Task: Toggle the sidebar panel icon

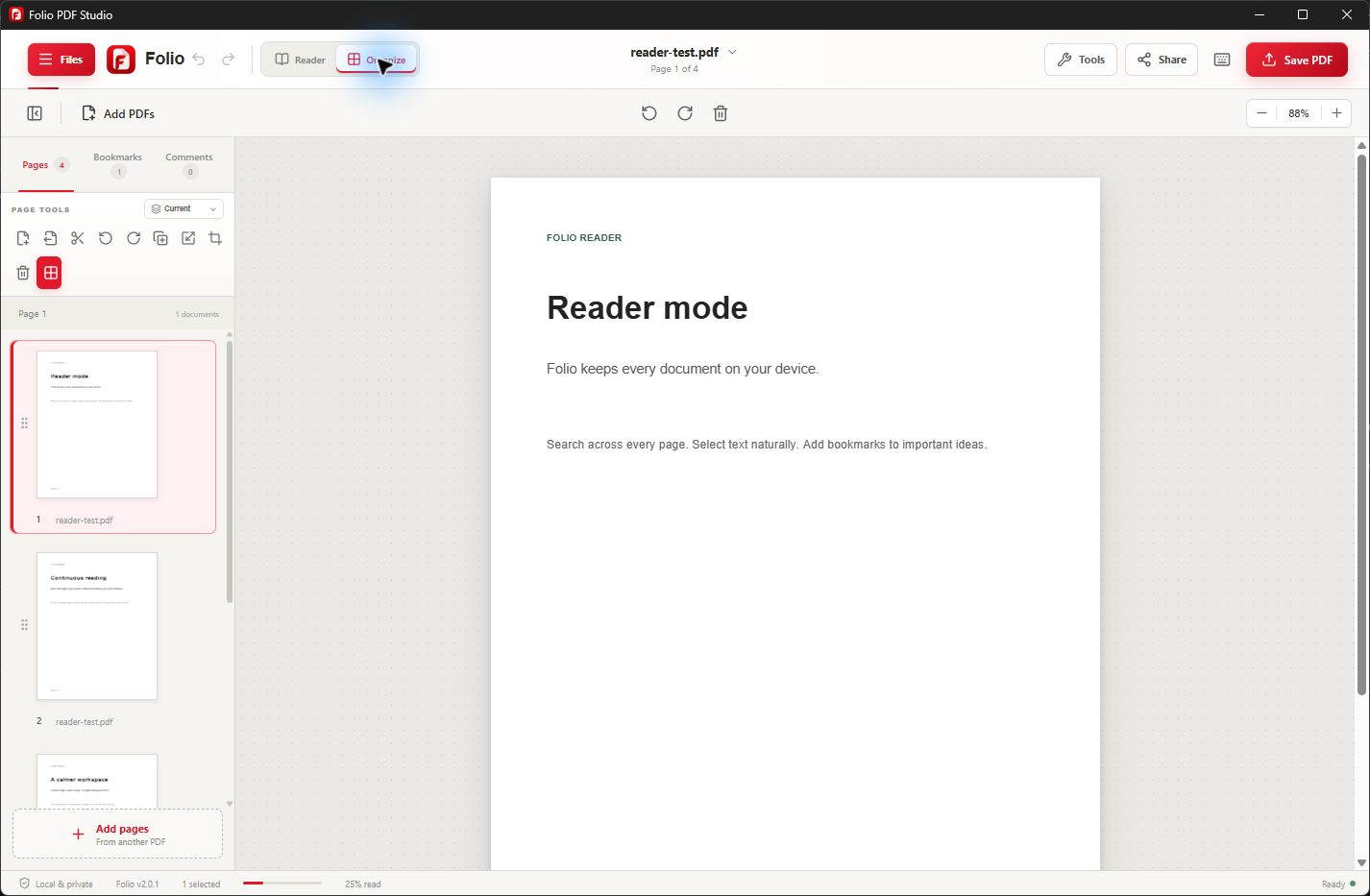Action: click(x=35, y=113)
